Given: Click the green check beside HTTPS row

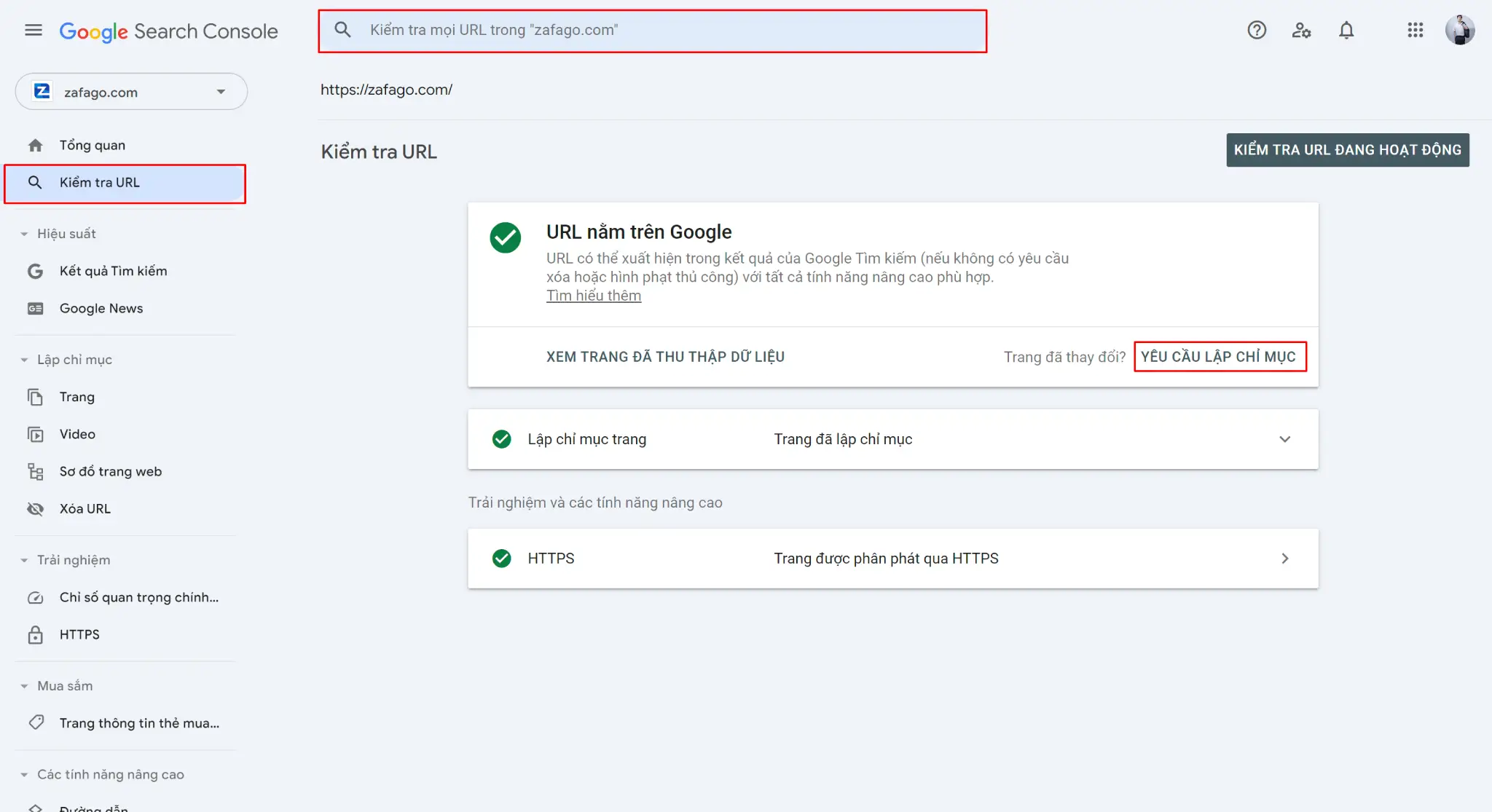Looking at the screenshot, I should [501, 559].
